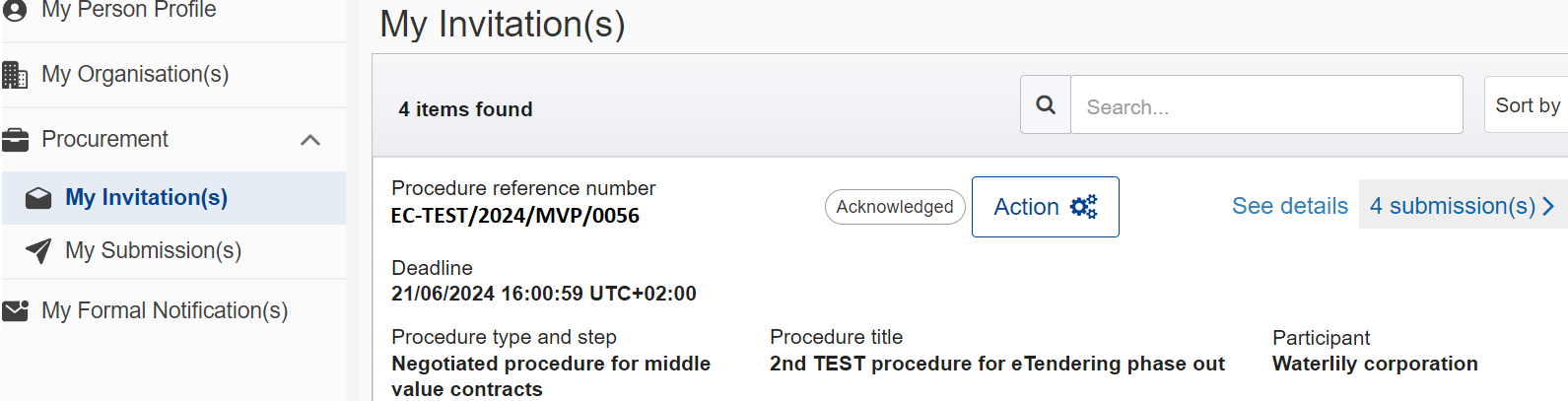Open My Person Profile menu item

pyautogui.click(x=129, y=10)
